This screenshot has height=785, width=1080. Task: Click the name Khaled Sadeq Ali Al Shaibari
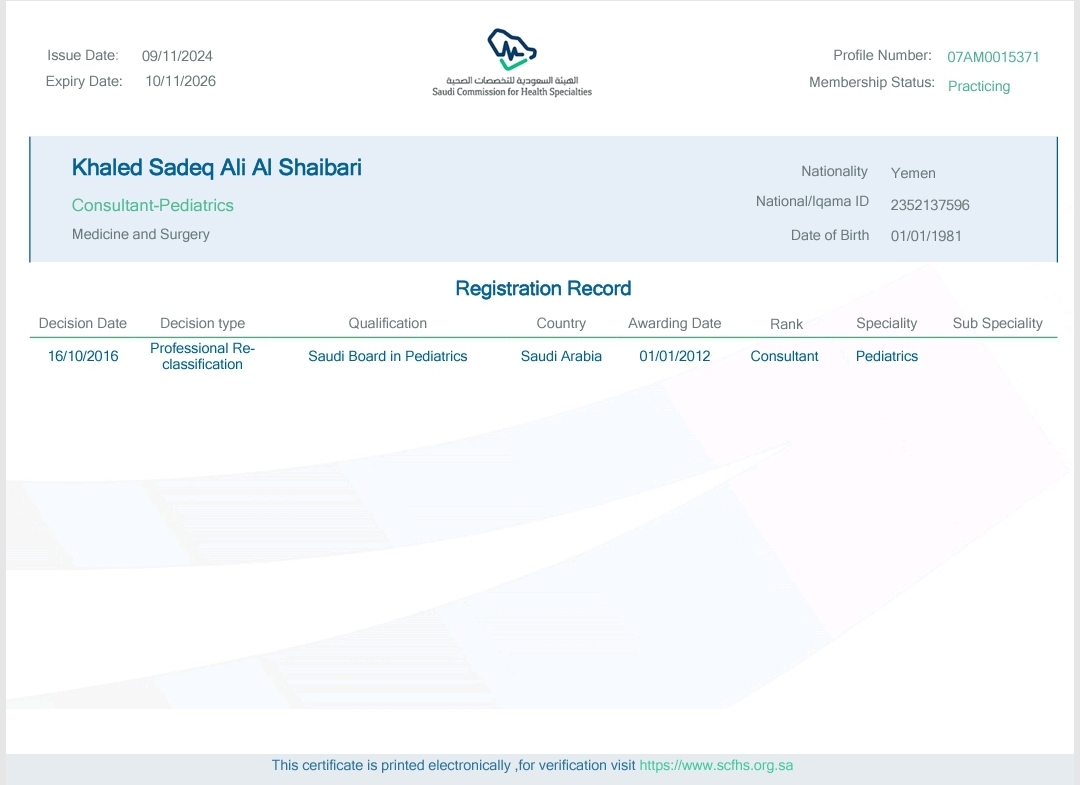217,168
